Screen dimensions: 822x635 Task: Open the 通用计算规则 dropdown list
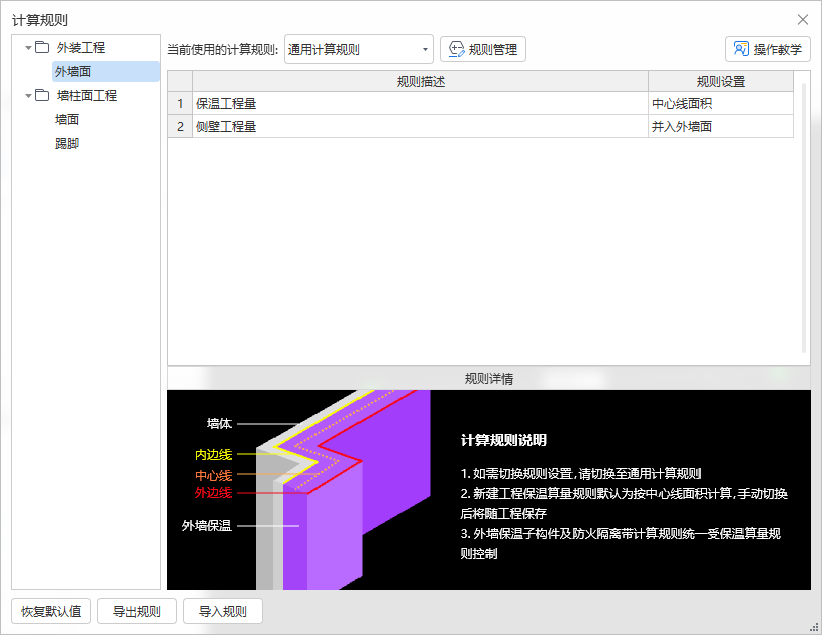coord(425,49)
